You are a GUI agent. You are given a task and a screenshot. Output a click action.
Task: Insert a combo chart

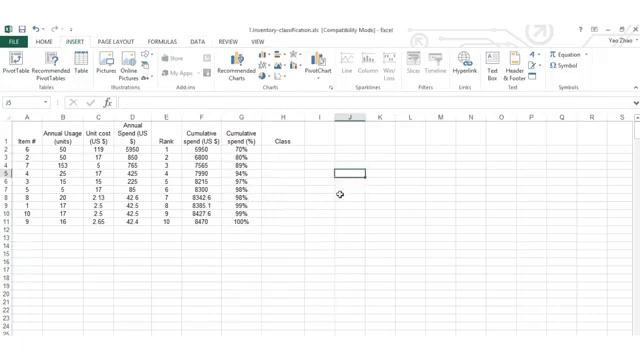pos(293,65)
